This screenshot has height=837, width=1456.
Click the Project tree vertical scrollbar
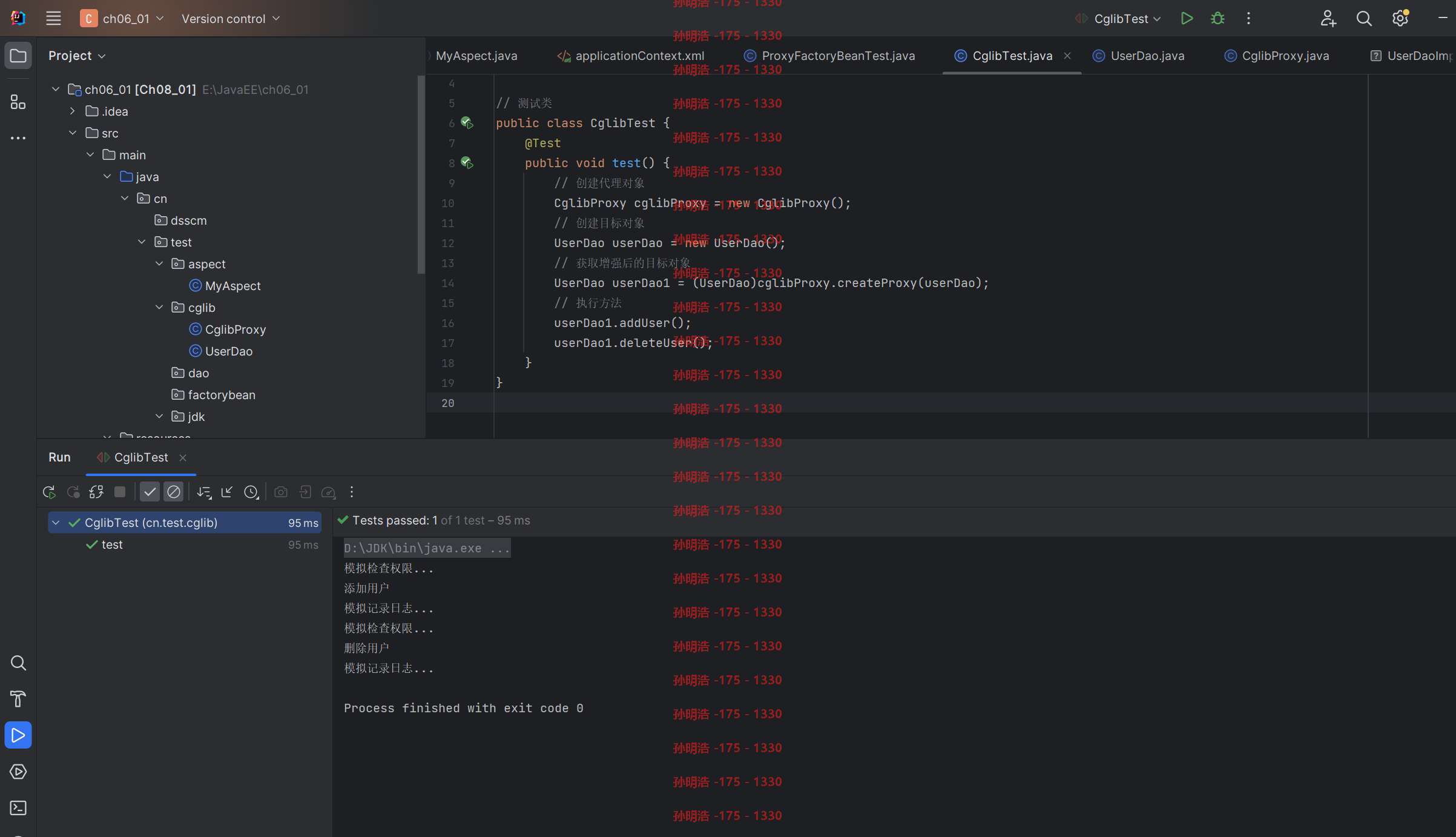(421, 174)
